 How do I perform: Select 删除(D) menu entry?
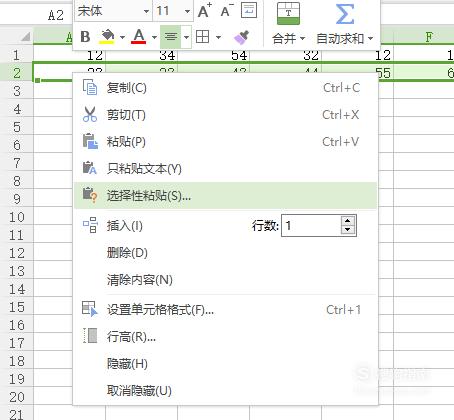coord(225,253)
